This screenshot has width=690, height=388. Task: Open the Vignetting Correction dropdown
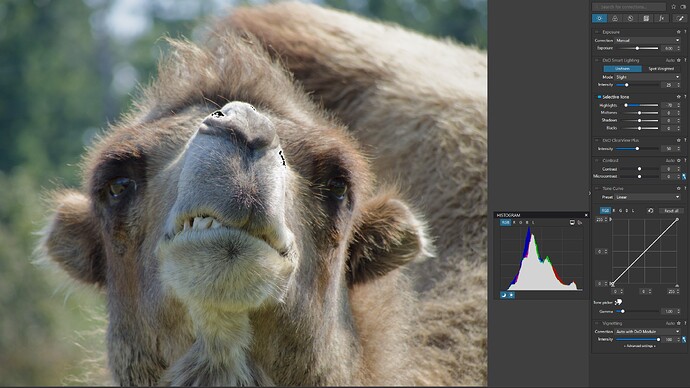tap(647, 331)
